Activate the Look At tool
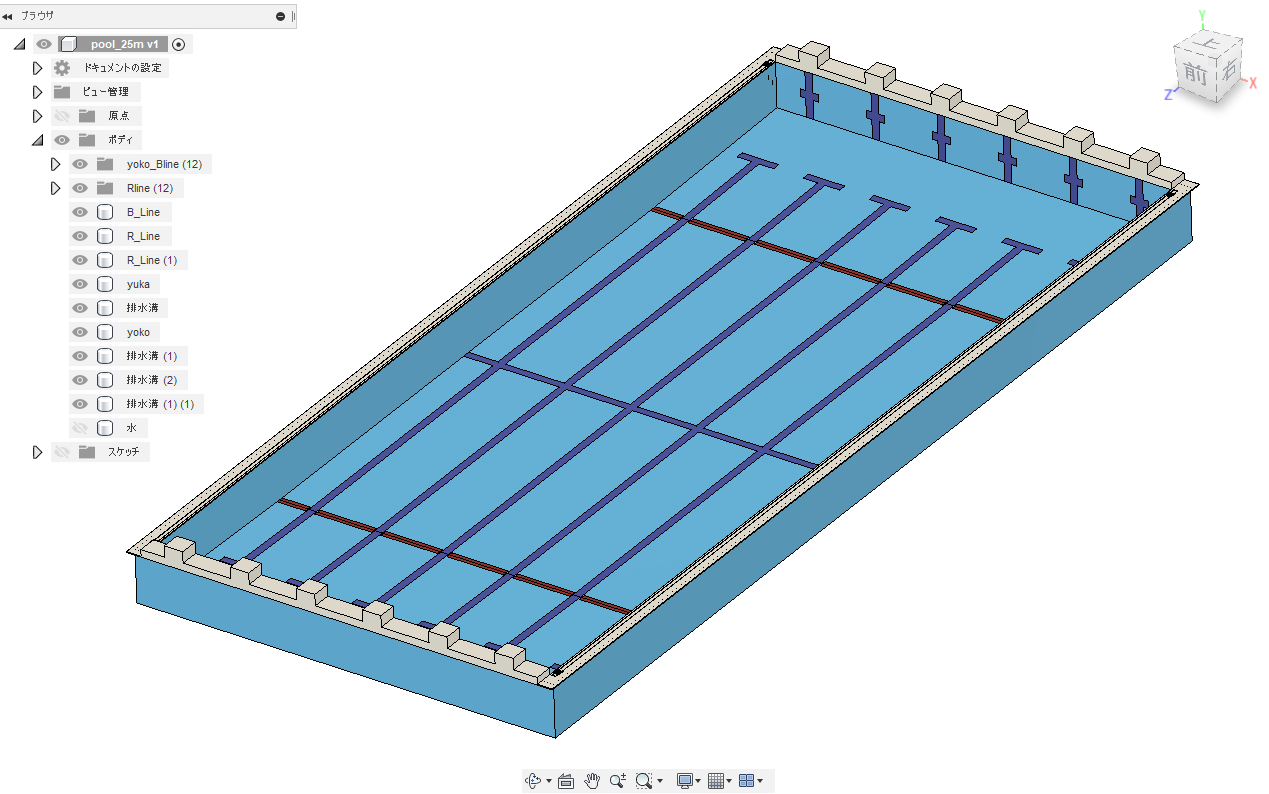 [565, 781]
